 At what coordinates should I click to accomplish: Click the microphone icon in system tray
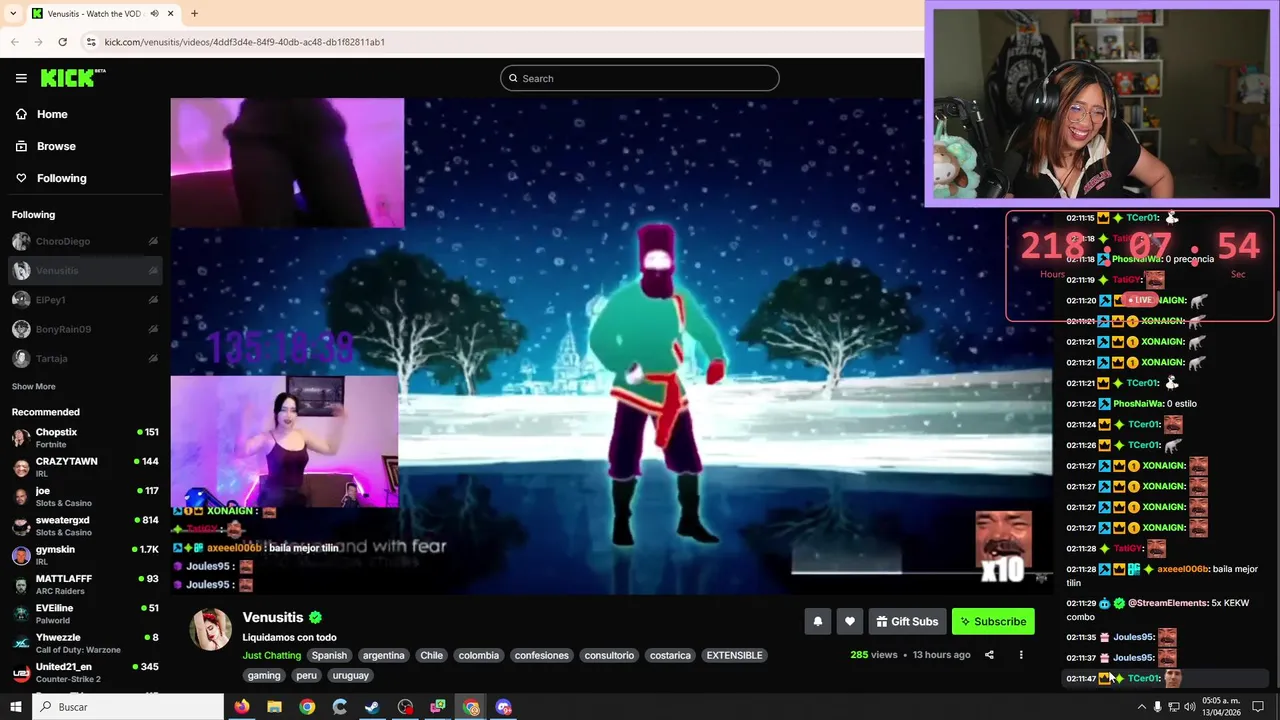[x=1158, y=707]
